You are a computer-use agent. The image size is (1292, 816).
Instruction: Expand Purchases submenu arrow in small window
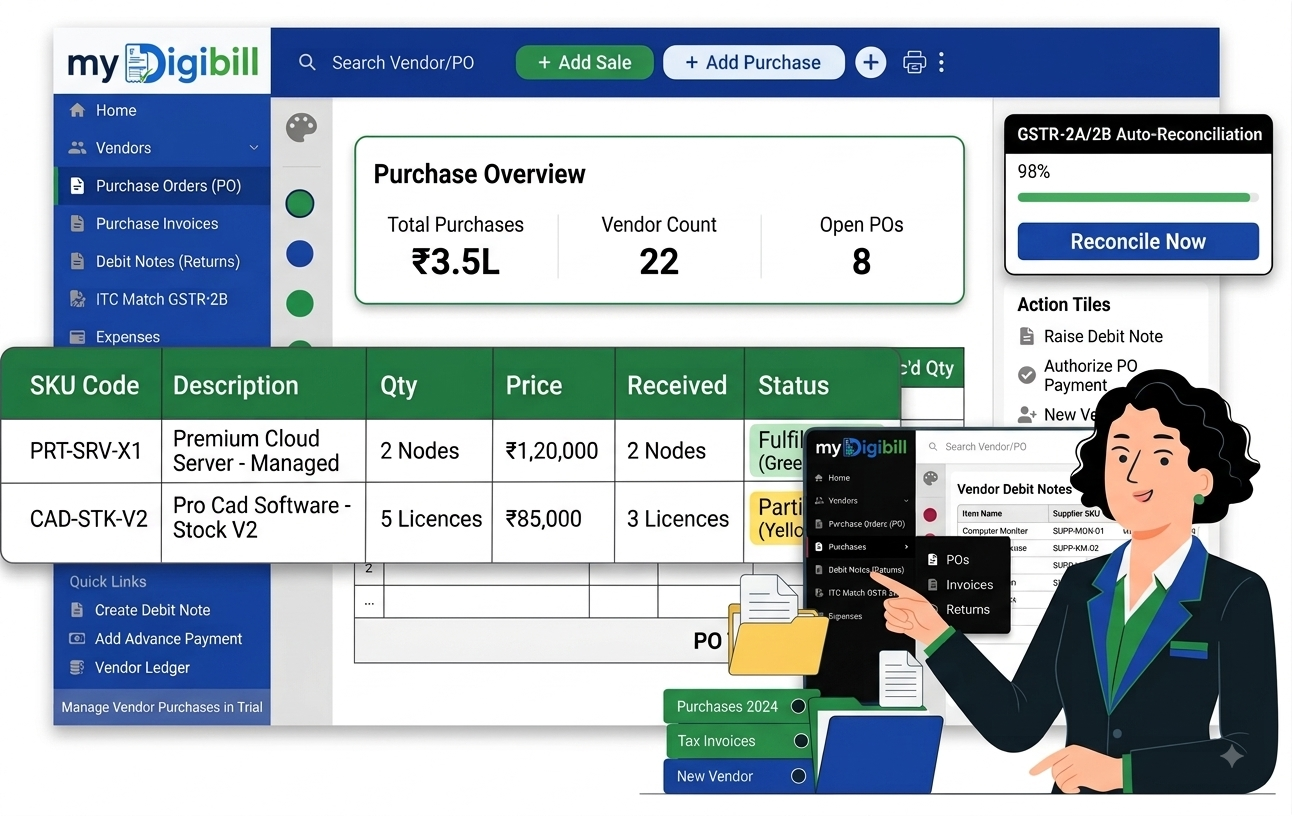coord(906,547)
